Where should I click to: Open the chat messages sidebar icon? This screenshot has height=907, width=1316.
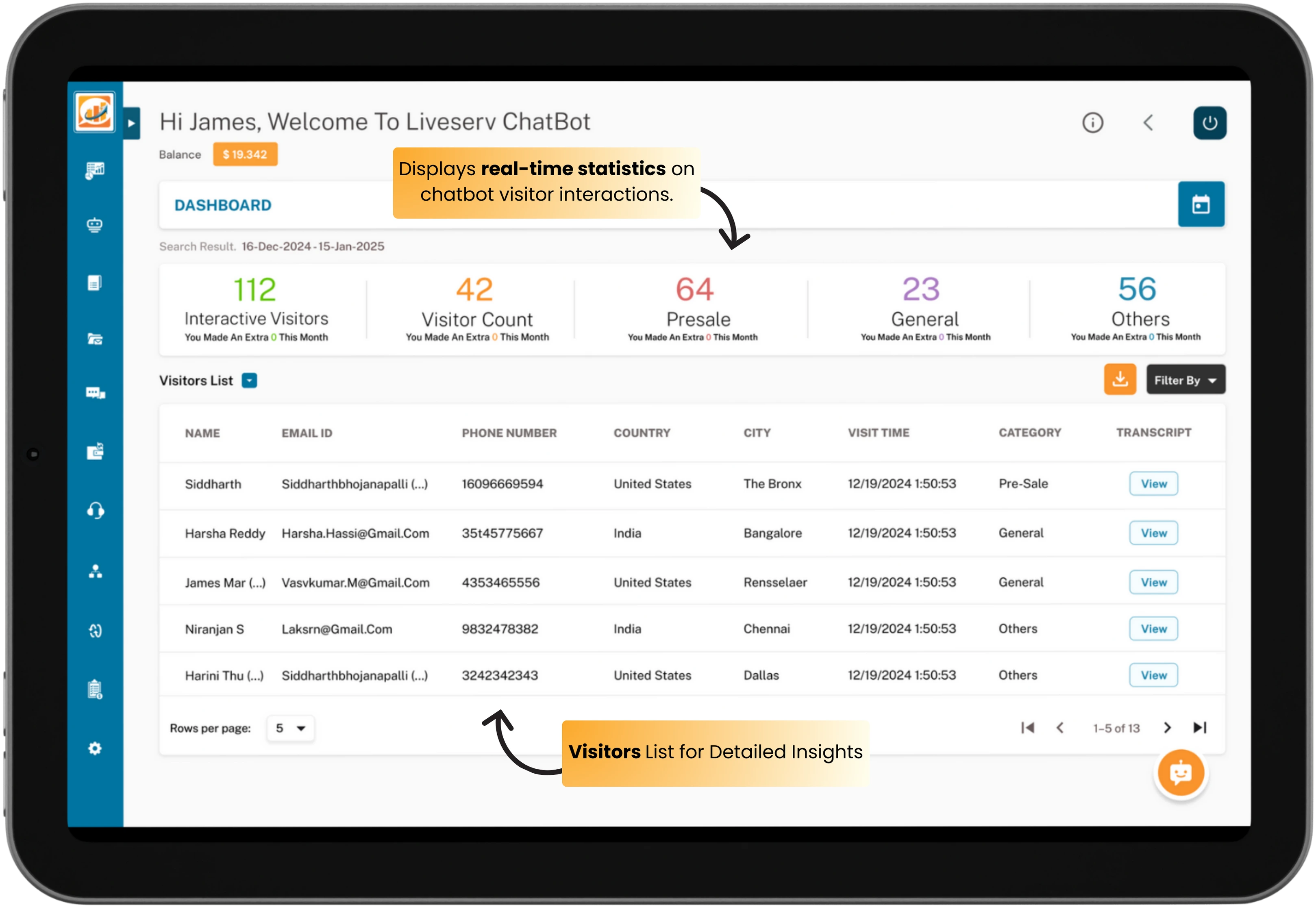pos(95,393)
